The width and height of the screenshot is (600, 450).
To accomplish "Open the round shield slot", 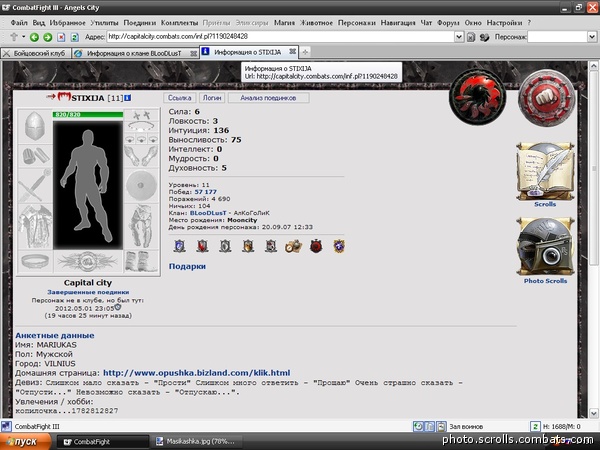I will [141, 186].
